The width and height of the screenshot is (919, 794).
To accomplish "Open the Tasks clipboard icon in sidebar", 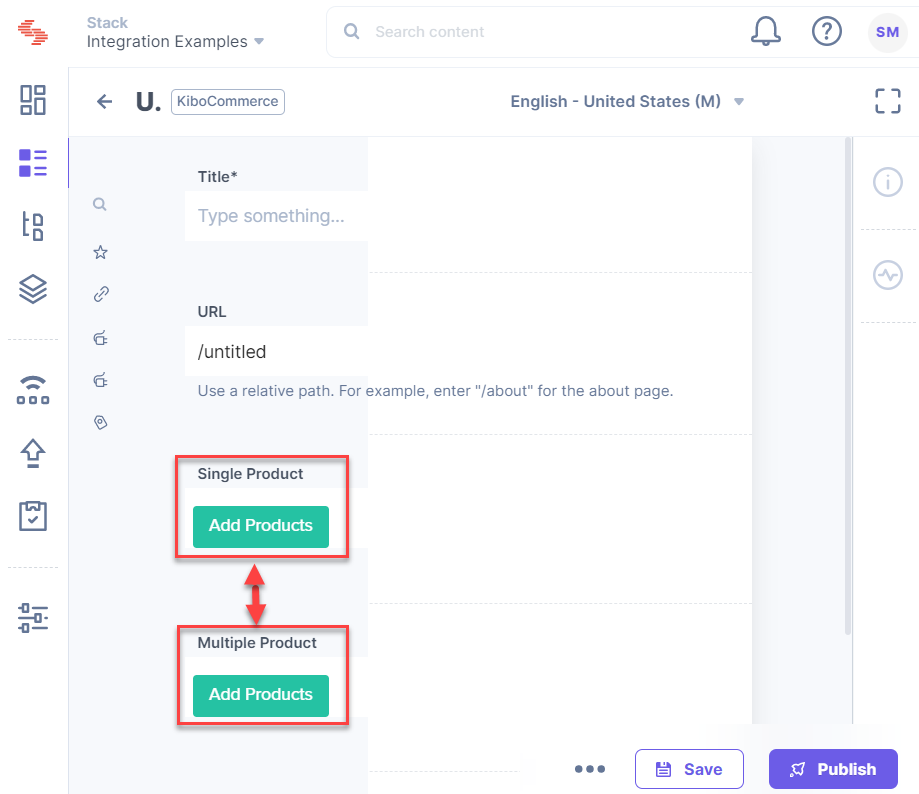I will [32, 516].
